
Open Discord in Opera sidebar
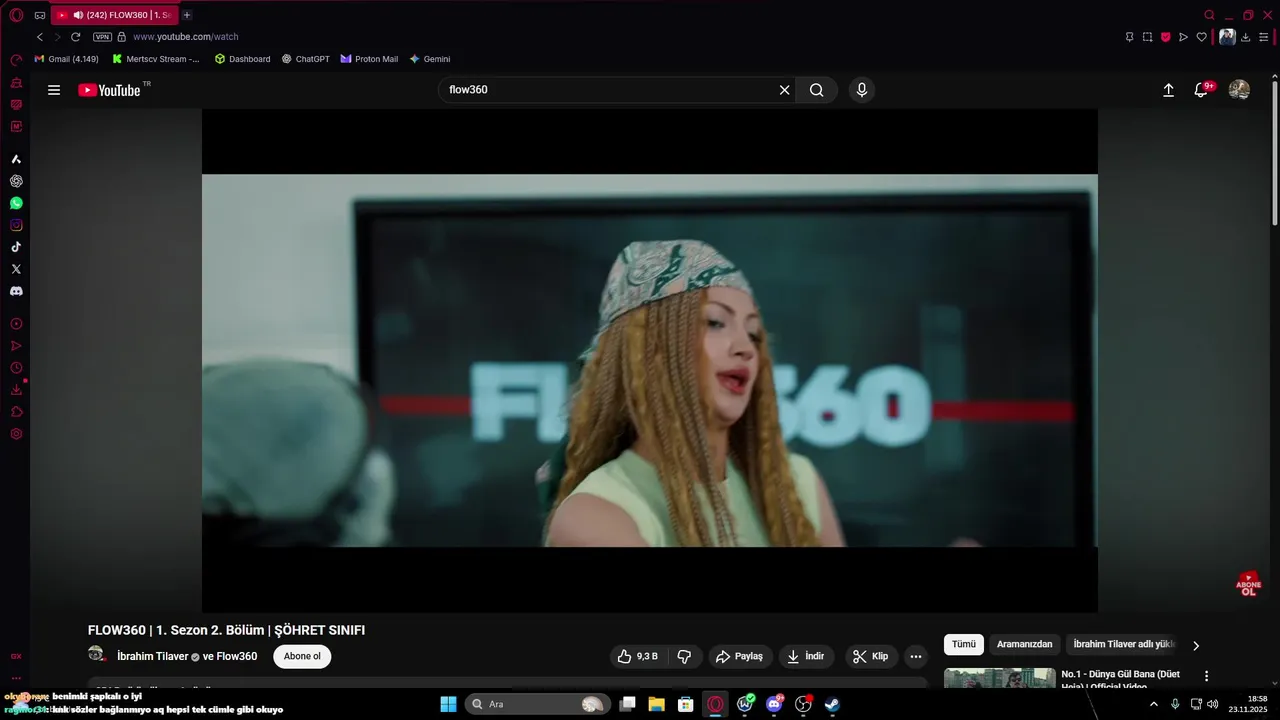pyautogui.click(x=16, y=291)
